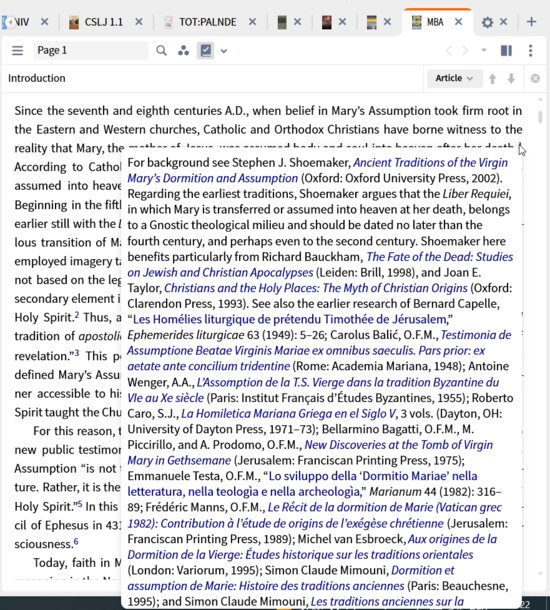
Task: Open the settings gear tab
Action: [x=487, y=22]
